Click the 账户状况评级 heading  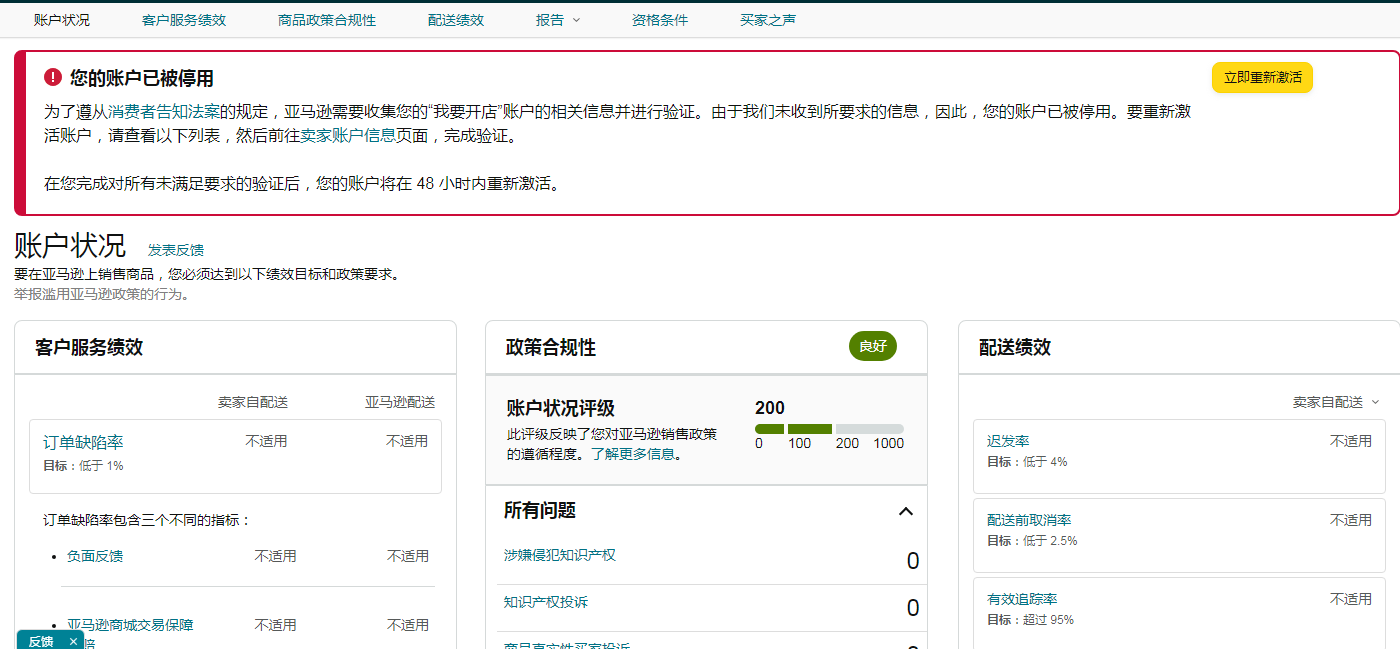click(x=561, y=408)
